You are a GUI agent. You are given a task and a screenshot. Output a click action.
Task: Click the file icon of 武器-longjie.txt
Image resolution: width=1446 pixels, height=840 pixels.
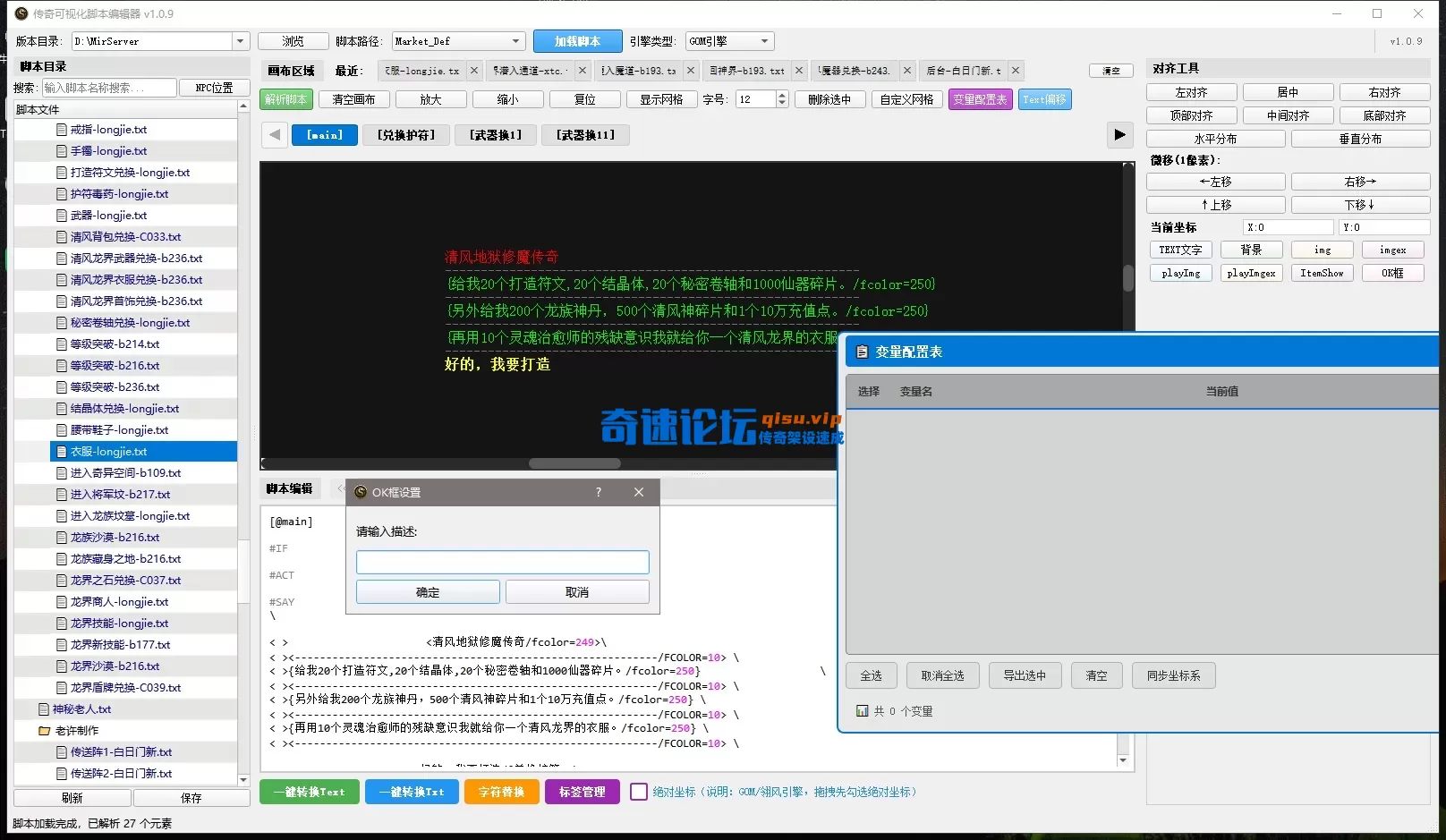pos(62,216)
